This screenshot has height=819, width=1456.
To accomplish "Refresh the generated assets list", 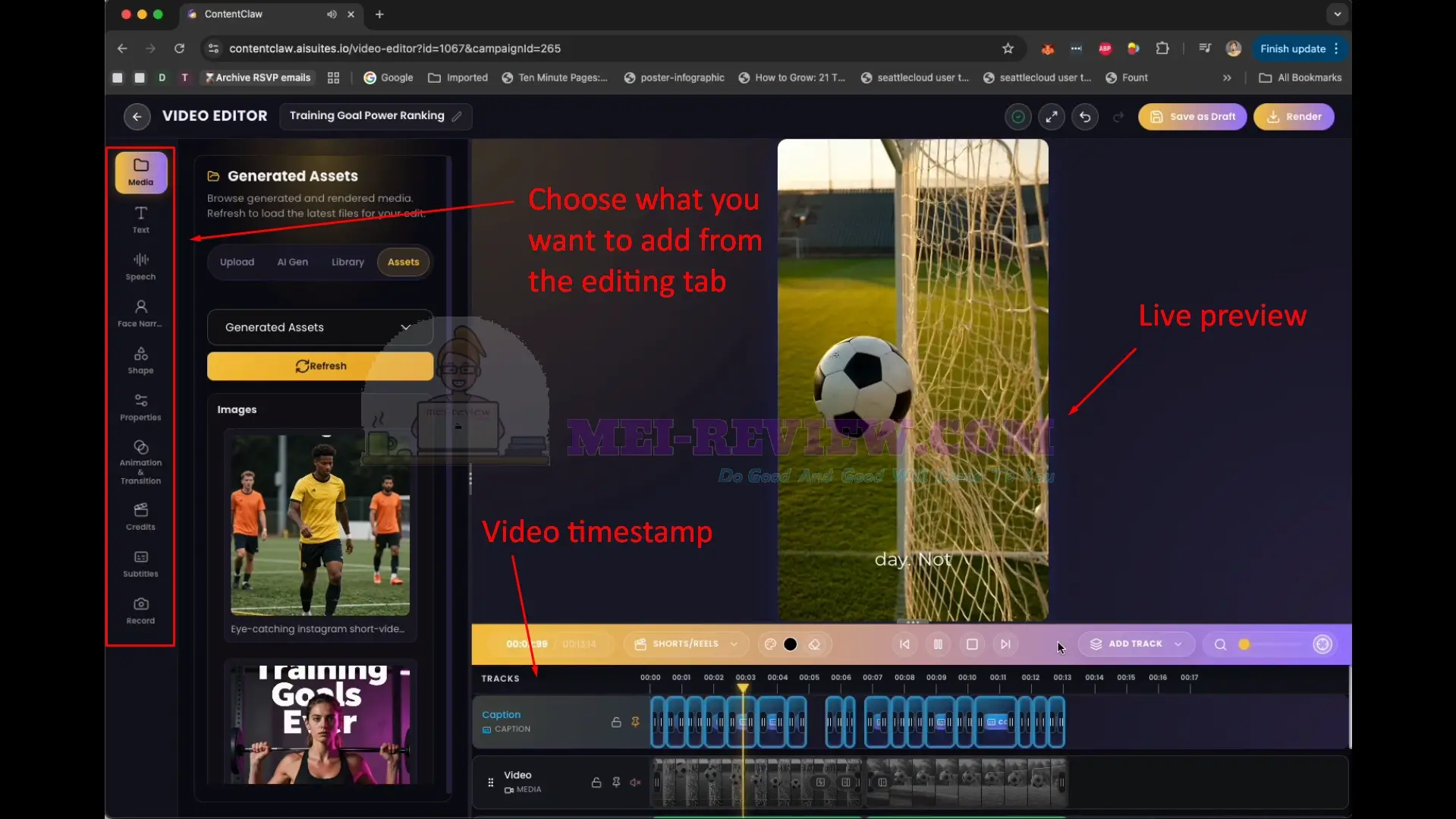I will (x=319, y=366).
